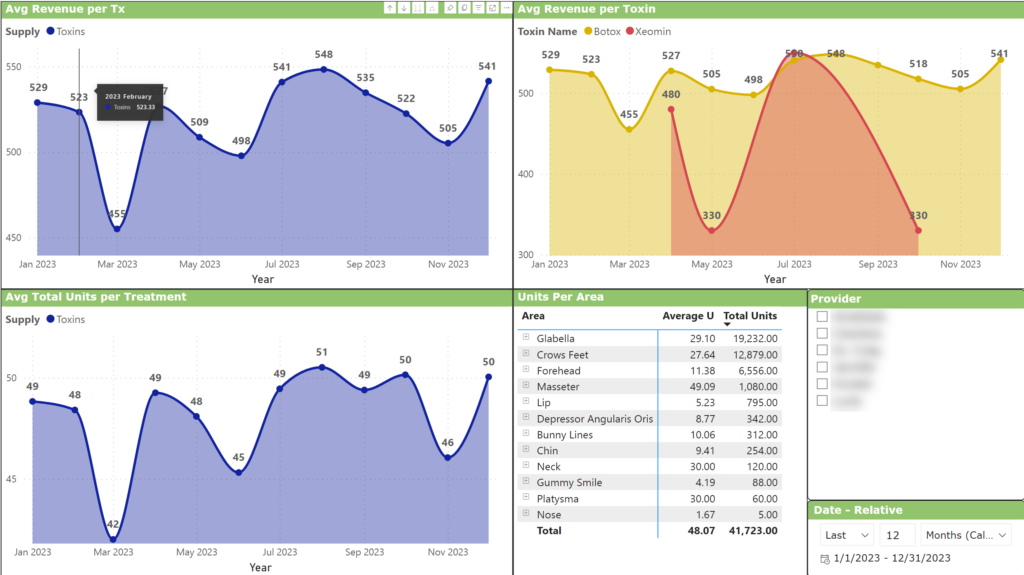Expand the Glabella row
This screenshot has height=575, width=1024.
pyautogui.click(x=525, y=338)
